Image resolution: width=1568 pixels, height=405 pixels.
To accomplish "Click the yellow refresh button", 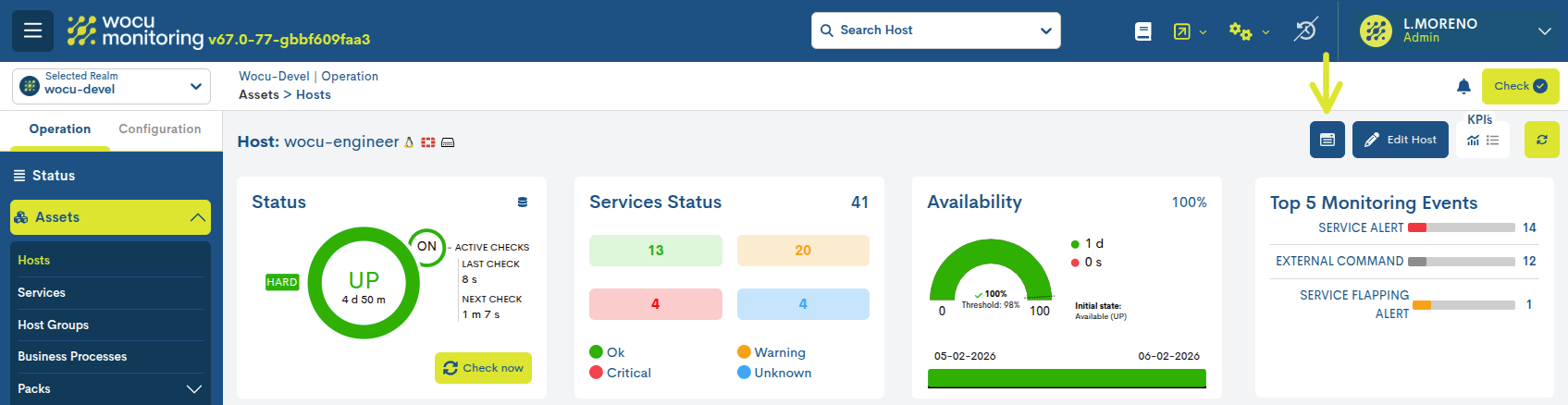I will [x=1542, y=140].
